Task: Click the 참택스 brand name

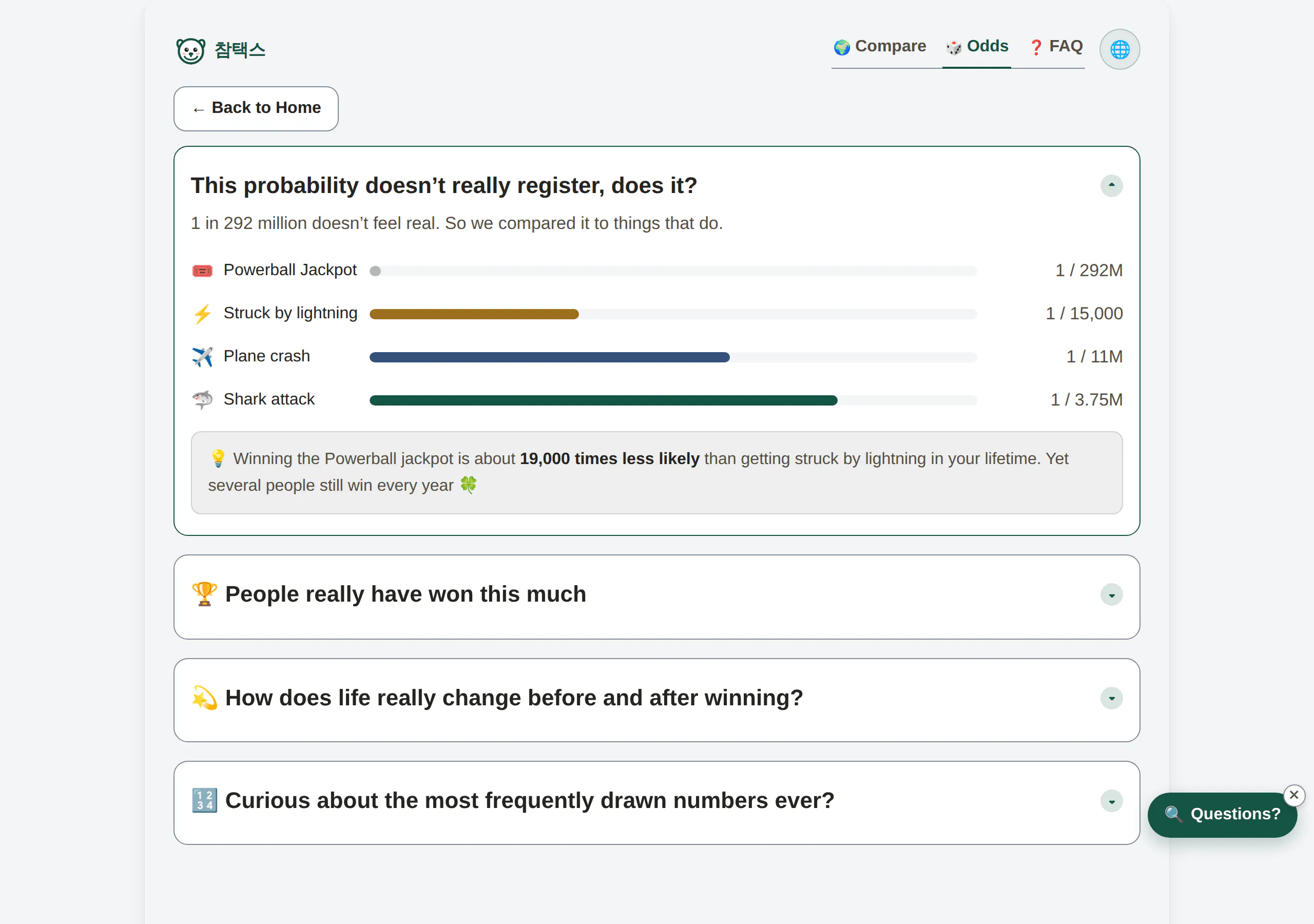Action: coord(240,50)
